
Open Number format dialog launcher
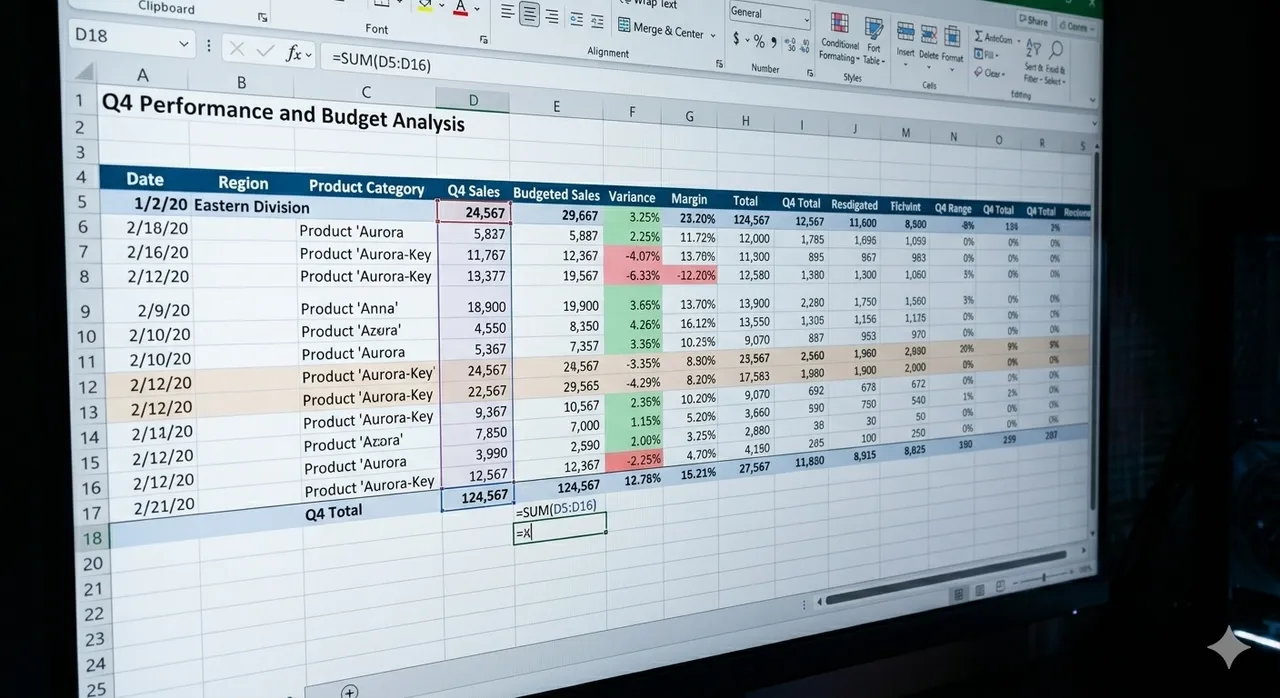click(x=809, y=73)
